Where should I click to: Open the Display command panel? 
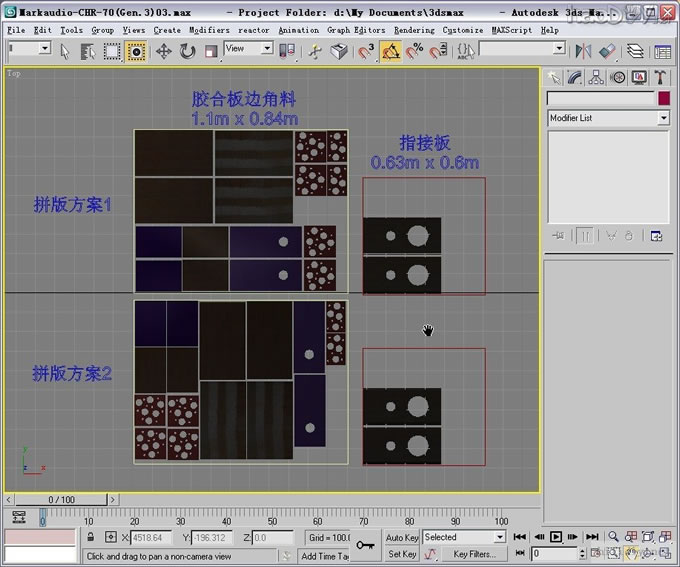pos(640,77)
